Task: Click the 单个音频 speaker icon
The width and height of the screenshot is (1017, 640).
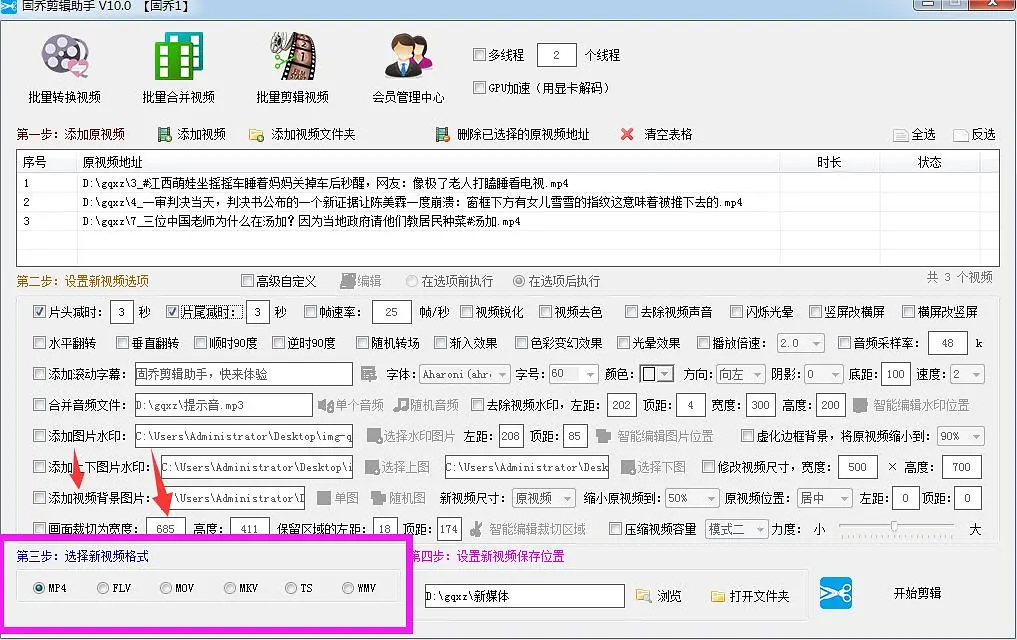Action: tap(325, 405)
